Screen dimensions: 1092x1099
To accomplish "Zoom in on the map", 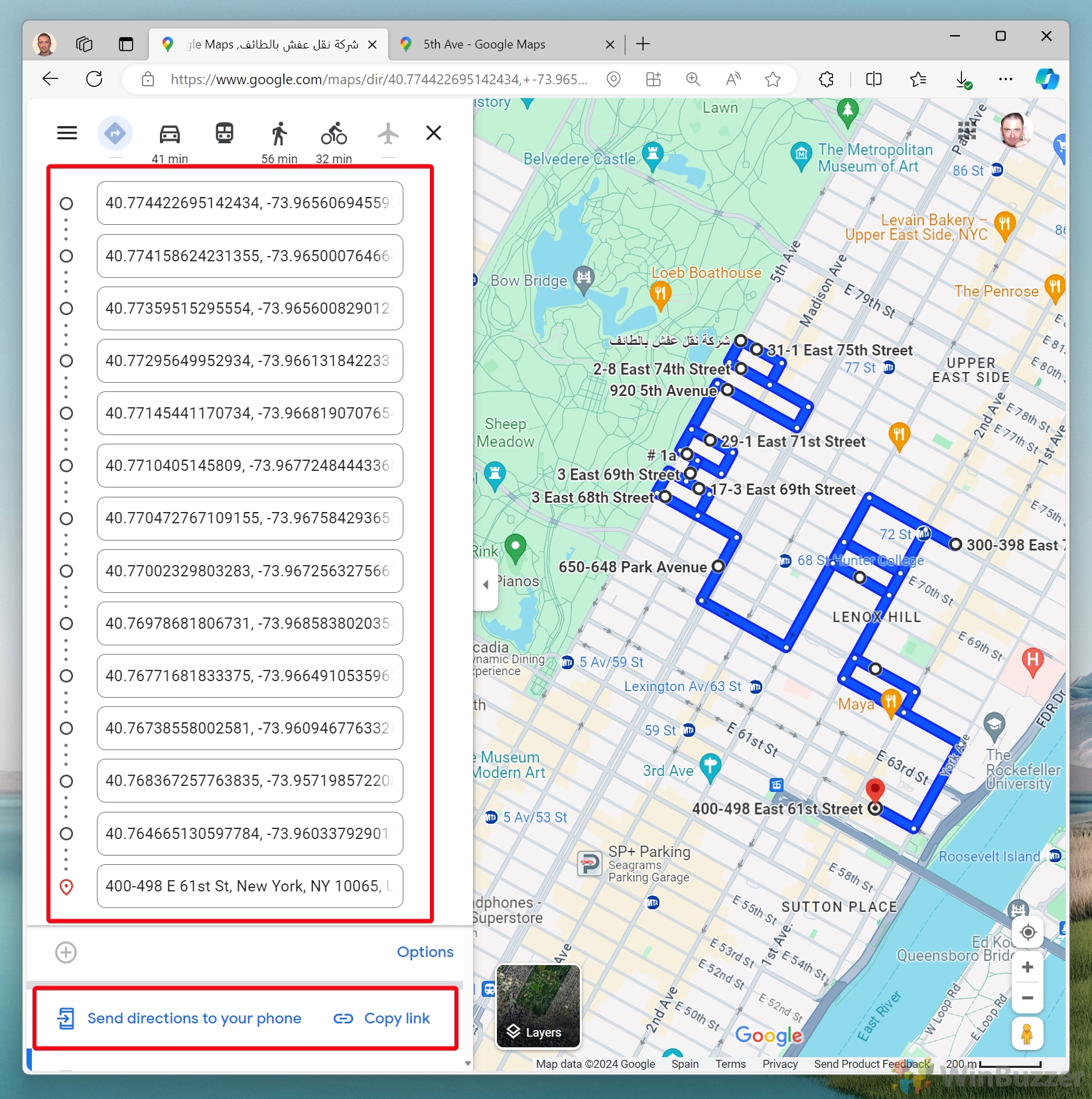I will 1028,967.
